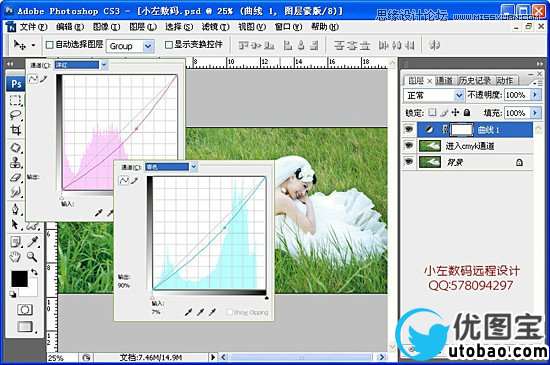The image size is (550, 365).
Task: Enable 显示变换控件 checkbox
Action: tap(169, 45)
